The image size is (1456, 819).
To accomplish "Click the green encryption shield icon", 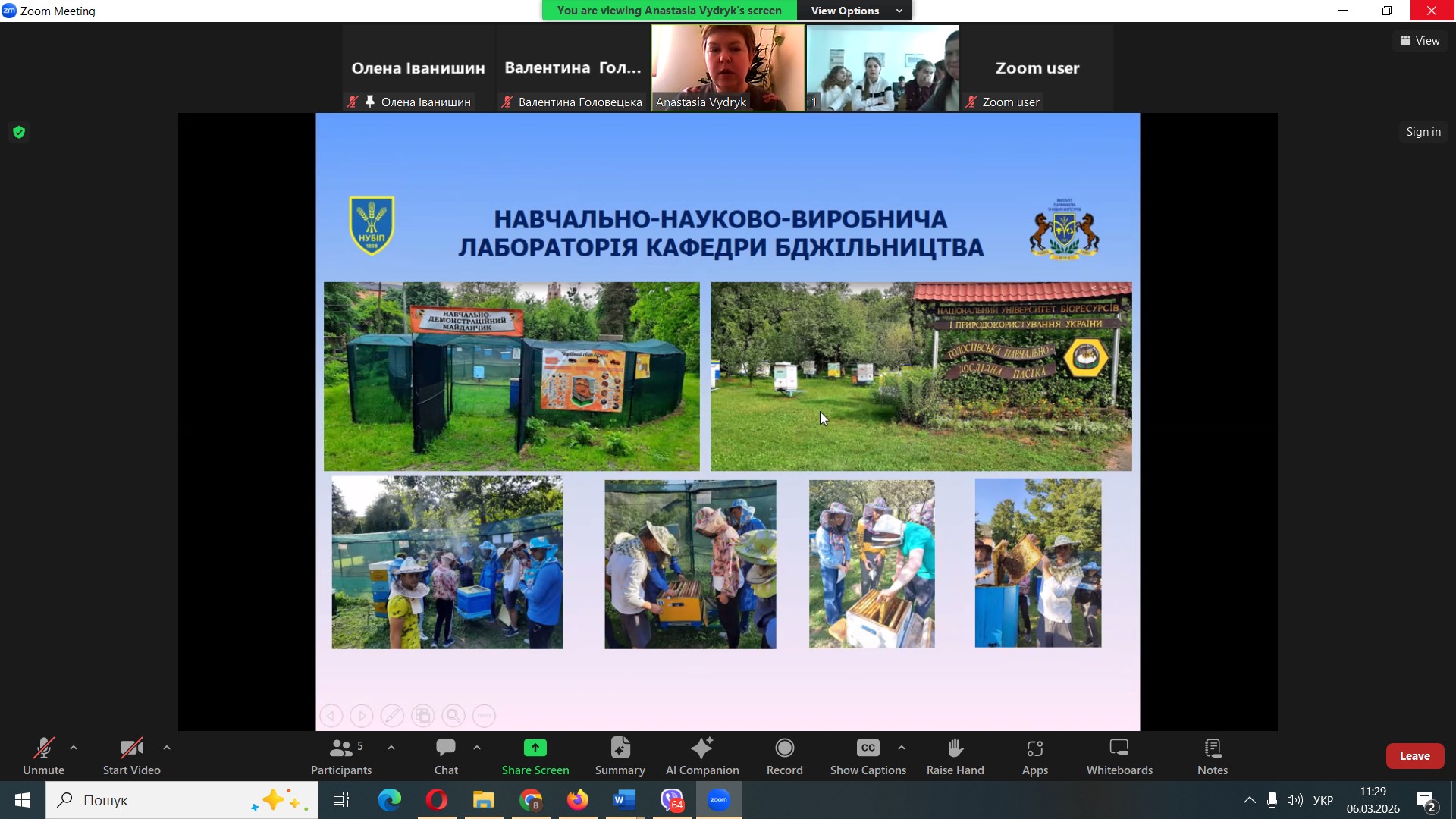I will click(x=19, y=132).
